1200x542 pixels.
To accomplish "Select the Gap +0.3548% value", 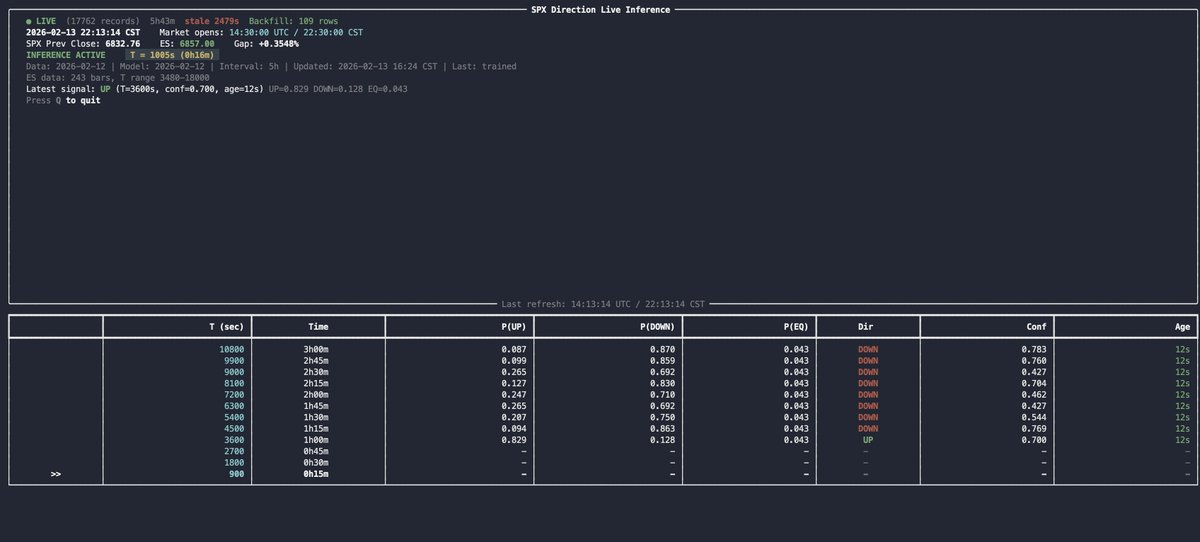I will (x=266, y=44).
